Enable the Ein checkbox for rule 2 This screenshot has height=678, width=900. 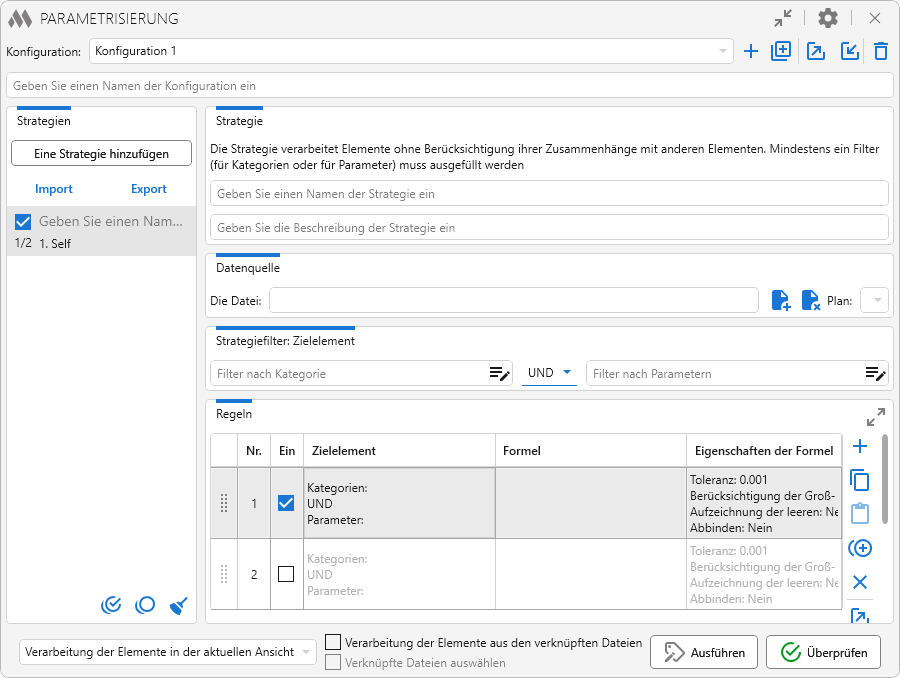pyautogui.click(x=286, y=574)
